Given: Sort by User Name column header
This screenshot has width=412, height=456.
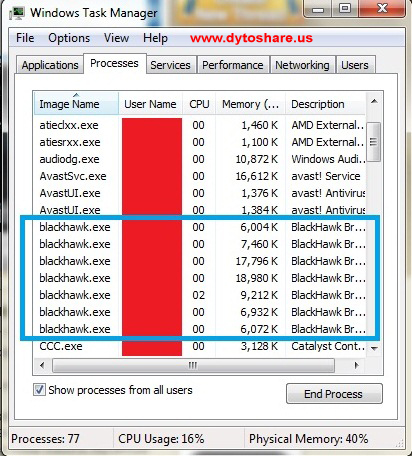Looking at the screenshot, I should coord(150,104).
